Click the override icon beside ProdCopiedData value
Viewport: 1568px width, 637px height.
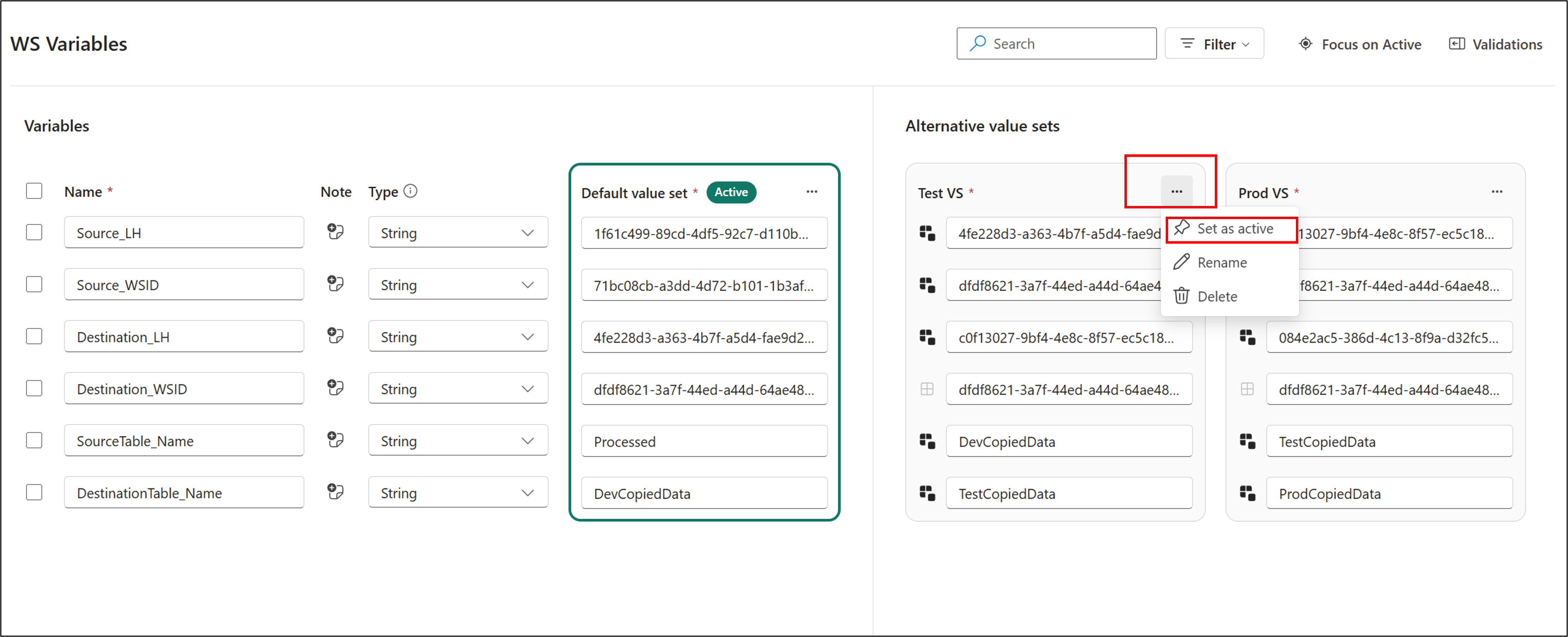(x=1246, y=493)
